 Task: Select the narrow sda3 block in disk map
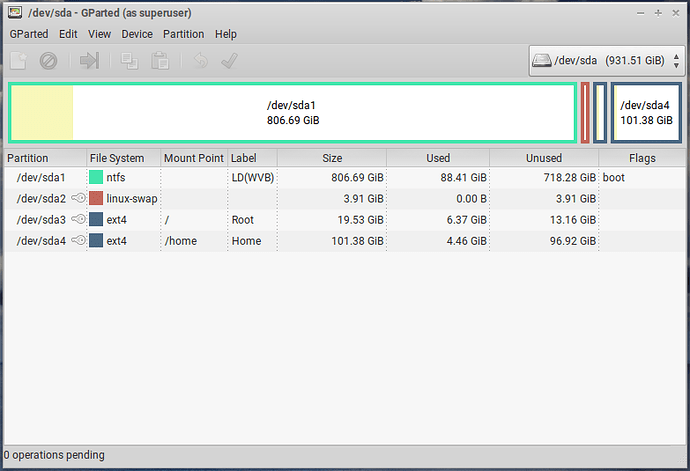coord(600,113)
